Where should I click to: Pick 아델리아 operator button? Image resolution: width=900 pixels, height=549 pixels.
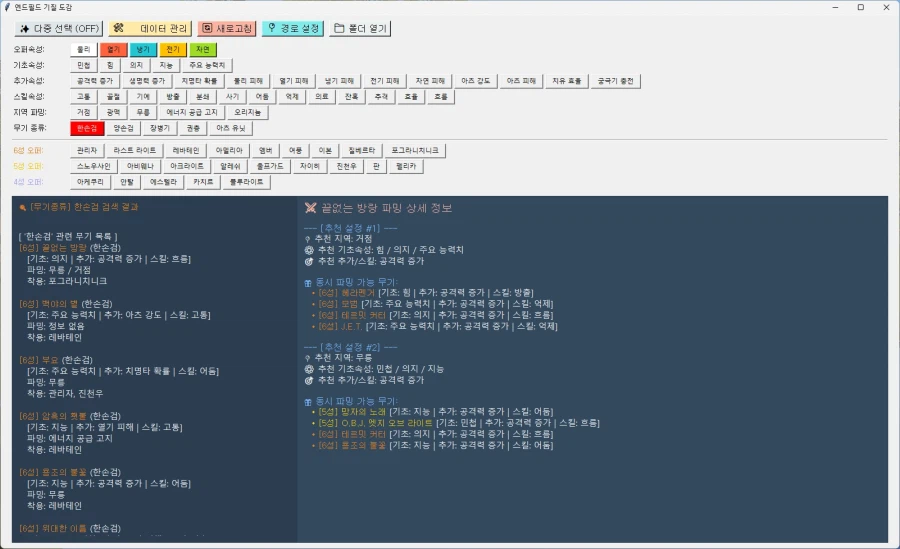(x=230, y=150)
